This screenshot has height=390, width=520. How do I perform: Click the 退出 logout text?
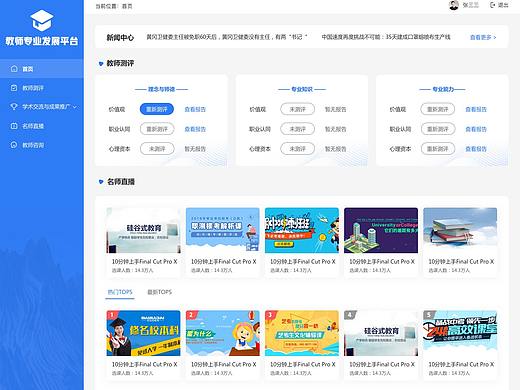click(503, 5)
